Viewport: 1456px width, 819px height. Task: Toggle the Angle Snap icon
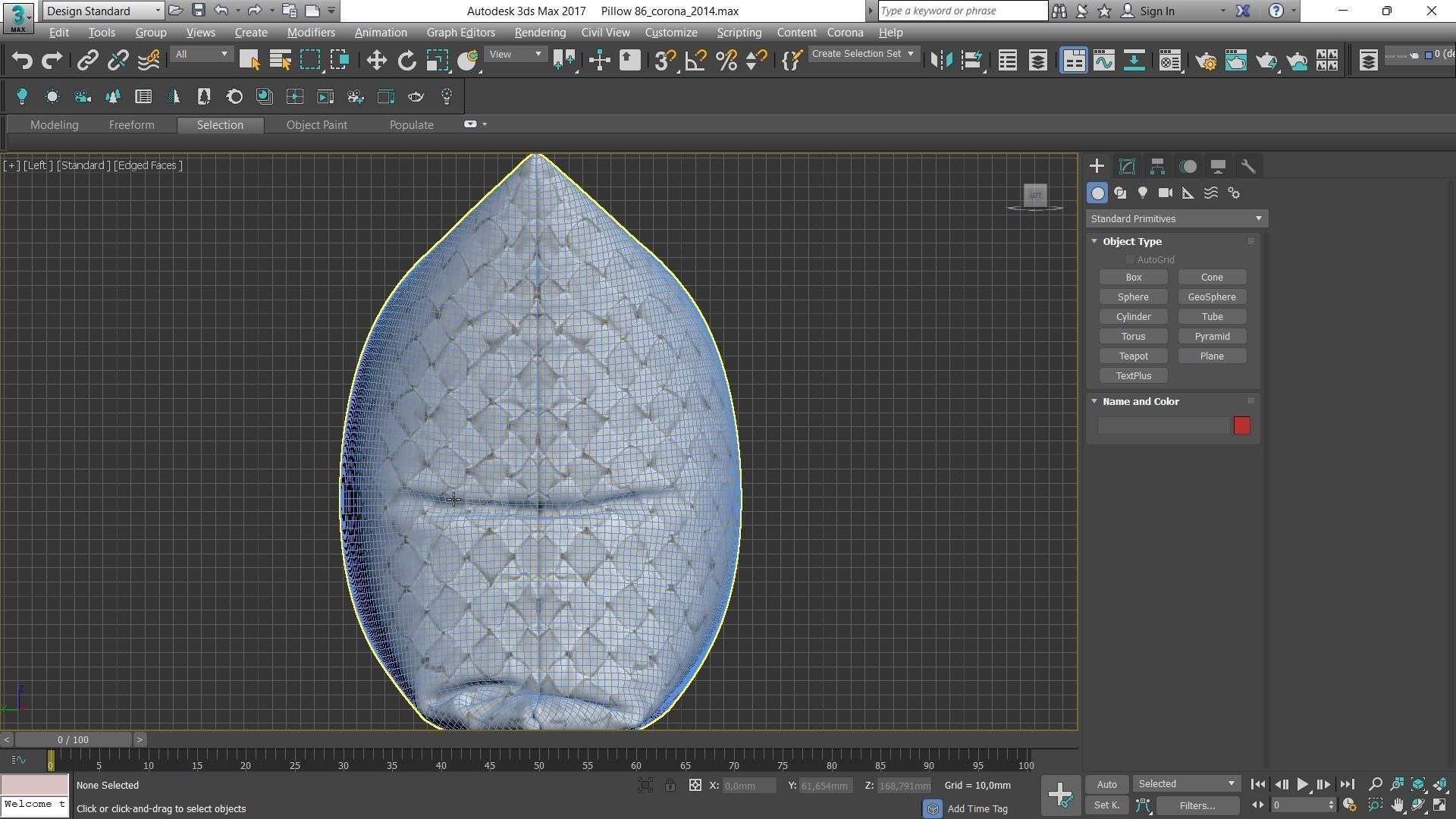[x=695, y=61]
